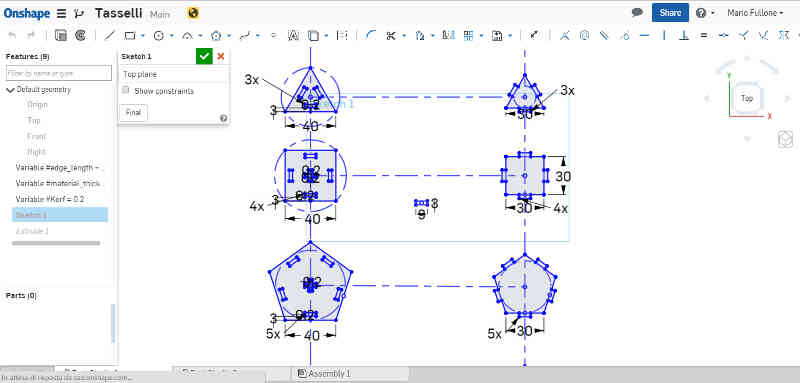Viewport: 800px width, 383px height.
Task: Click the Top plane field in sketch dialog
Action: click(173, 74)
